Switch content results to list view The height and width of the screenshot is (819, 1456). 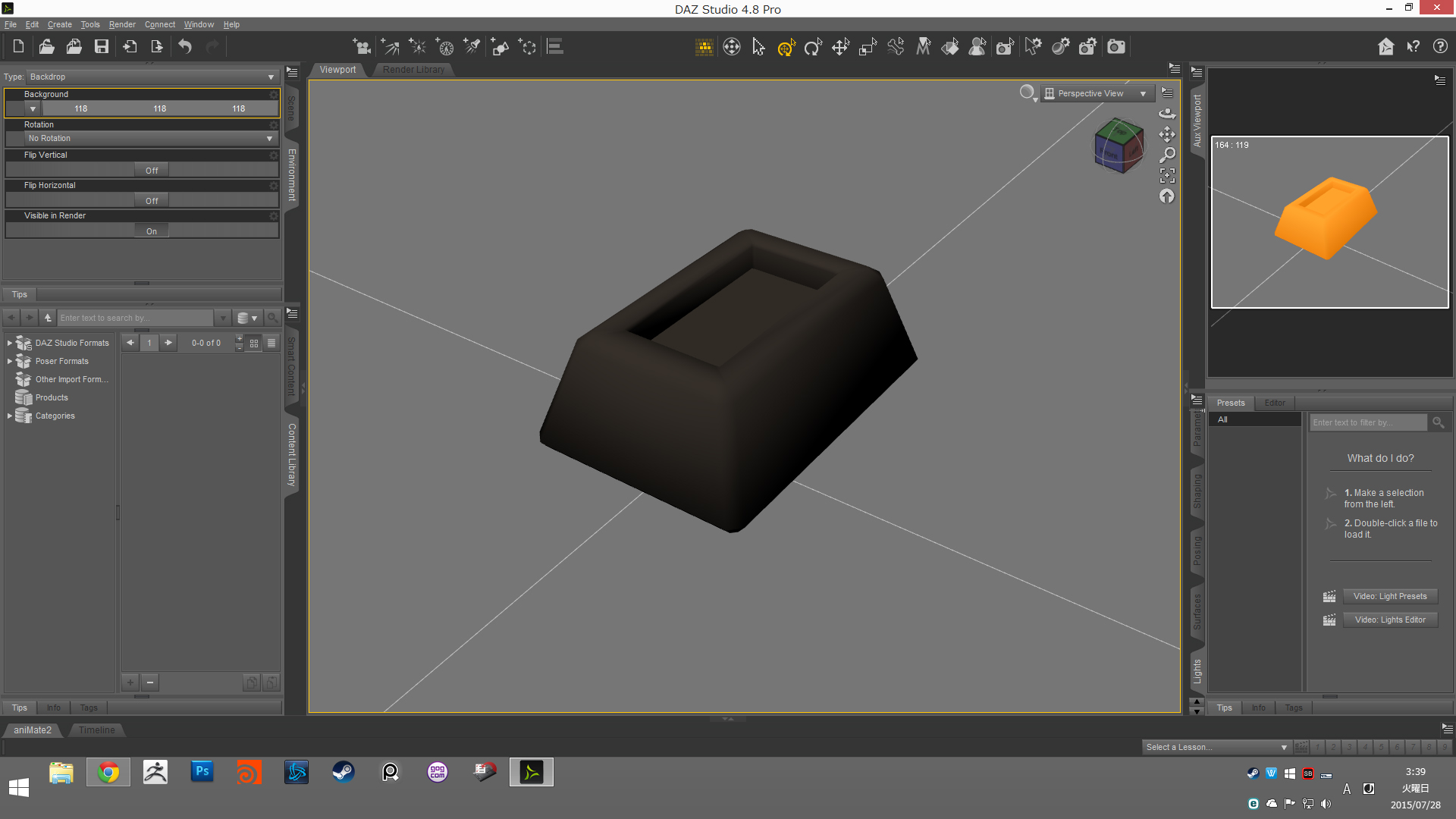(271, 344)
